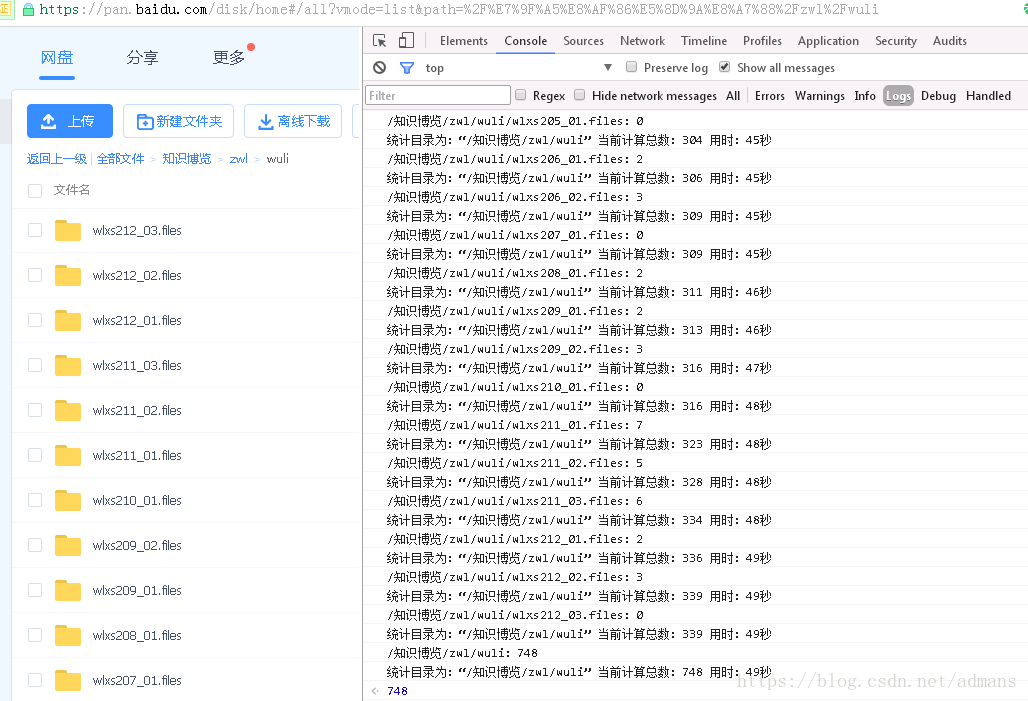Switch to the 分享 tab
The height and width of the screenshot is (701, 1028).
coord(142,58)
